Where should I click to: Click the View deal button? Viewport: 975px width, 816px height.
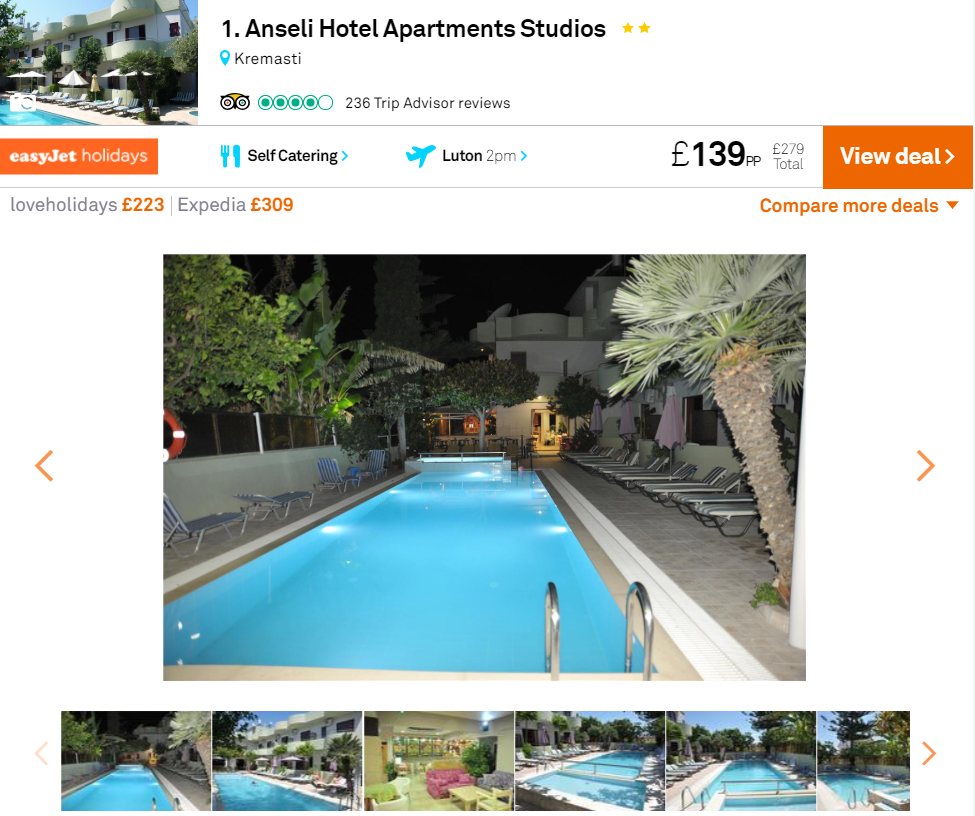(897, 157)
